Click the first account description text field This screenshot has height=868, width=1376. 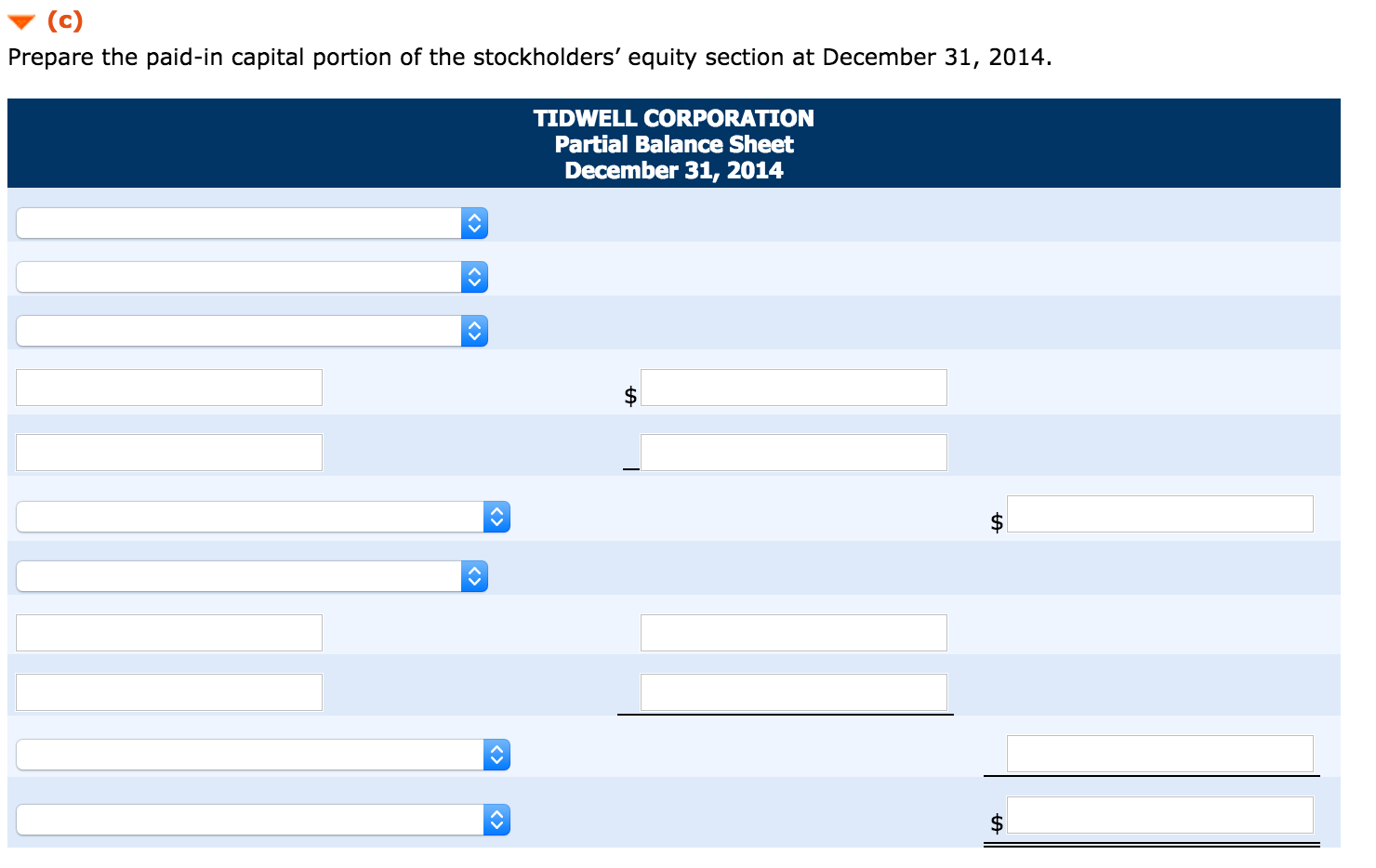(168, 388)
